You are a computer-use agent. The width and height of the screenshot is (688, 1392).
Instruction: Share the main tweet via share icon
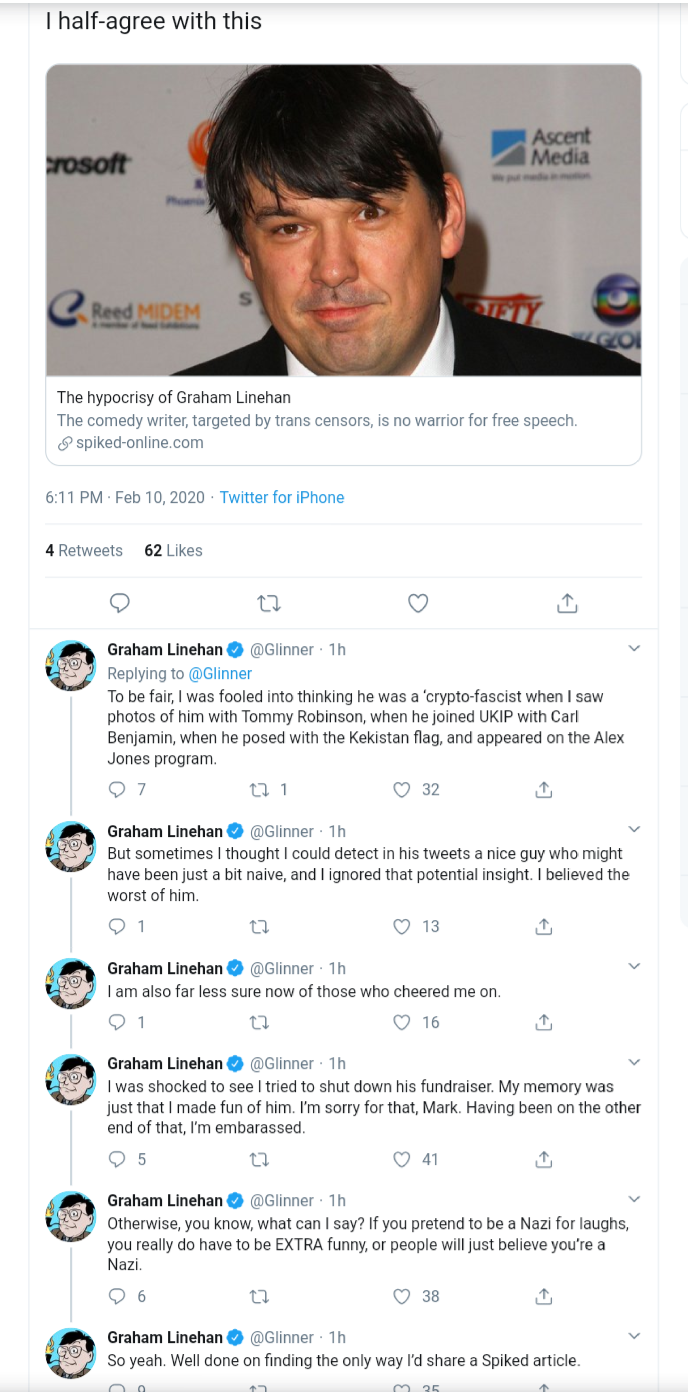click(x=566, y=603)
